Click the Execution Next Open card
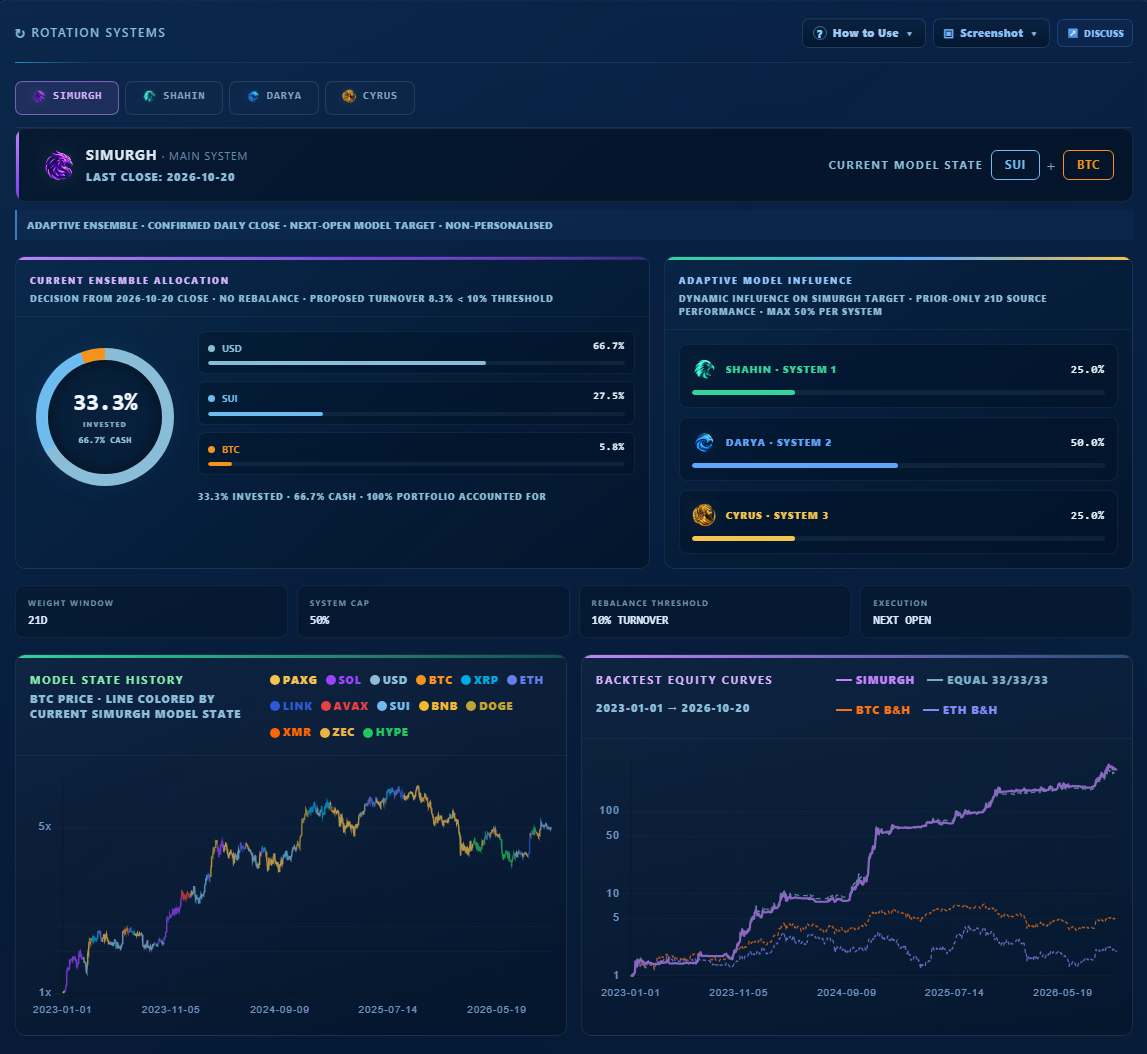The width and height of the screenshot is (1147, 1054). coord(996,611)
